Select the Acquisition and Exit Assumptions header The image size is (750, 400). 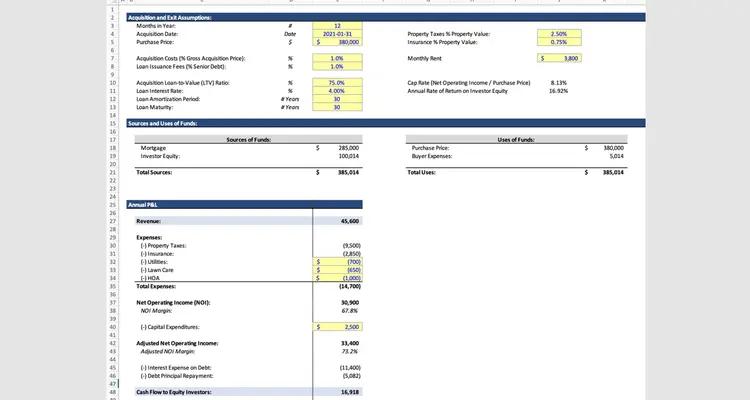click(x=386, y=18)
